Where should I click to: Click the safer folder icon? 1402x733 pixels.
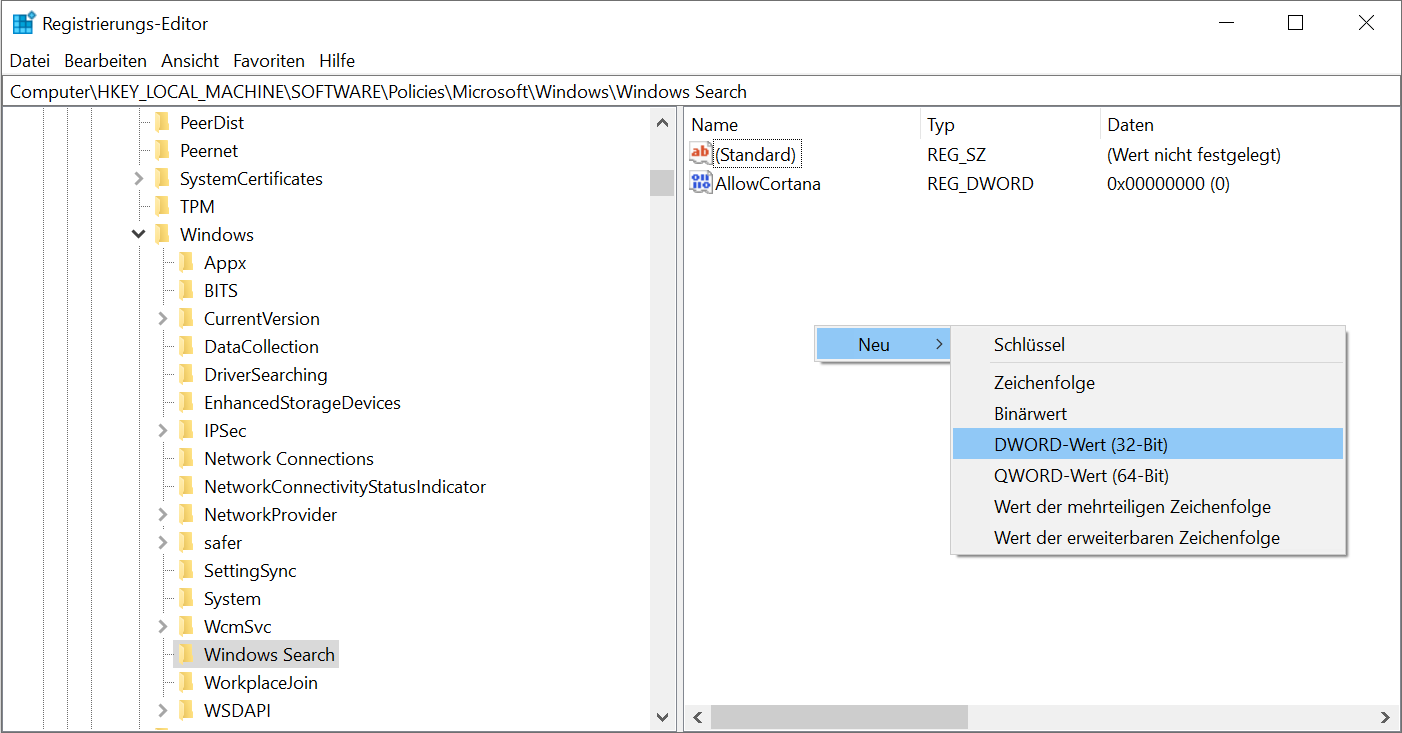[x=187, y=543]
